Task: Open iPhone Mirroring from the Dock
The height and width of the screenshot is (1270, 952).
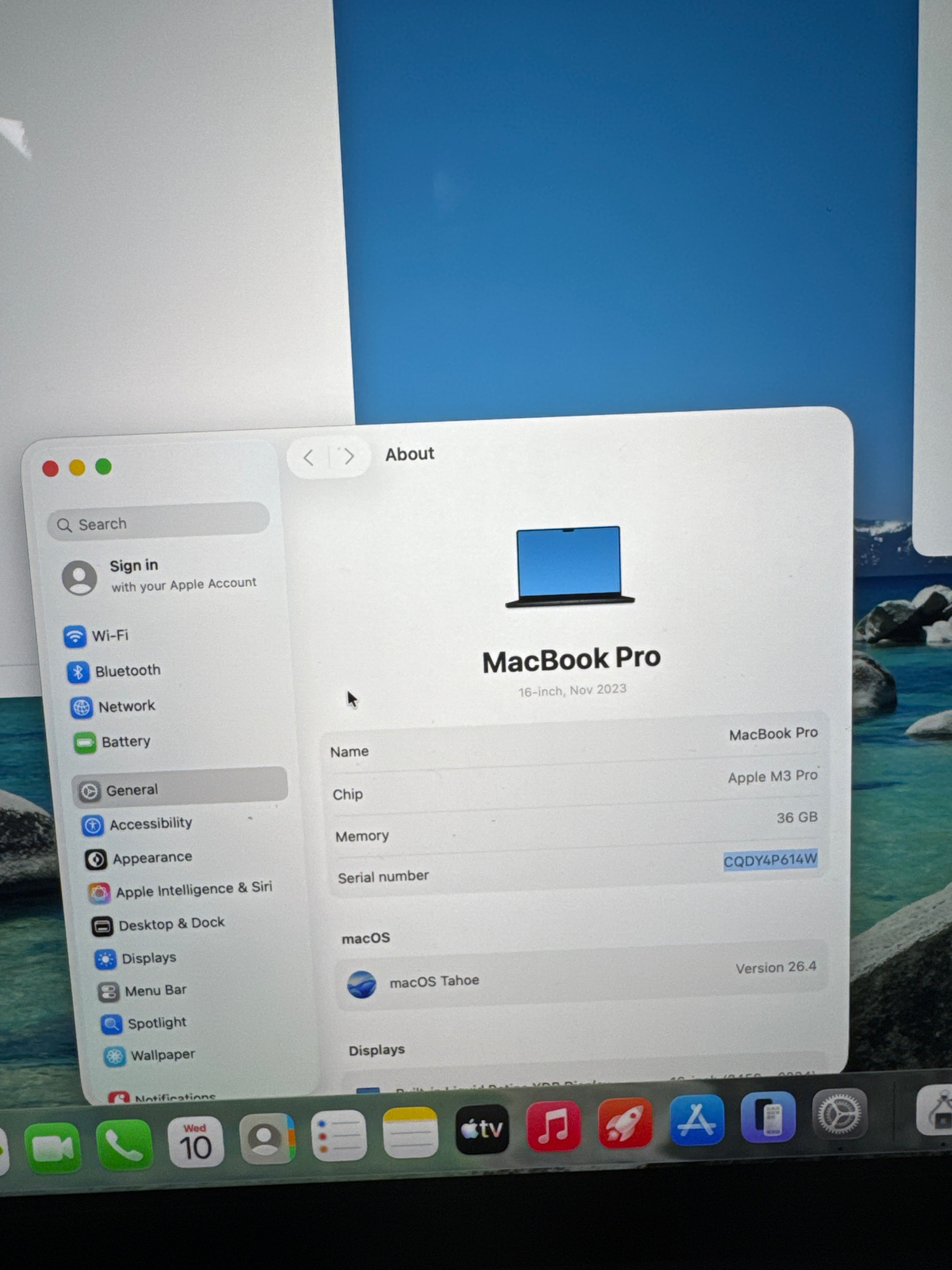Action: coord(768,1117)
